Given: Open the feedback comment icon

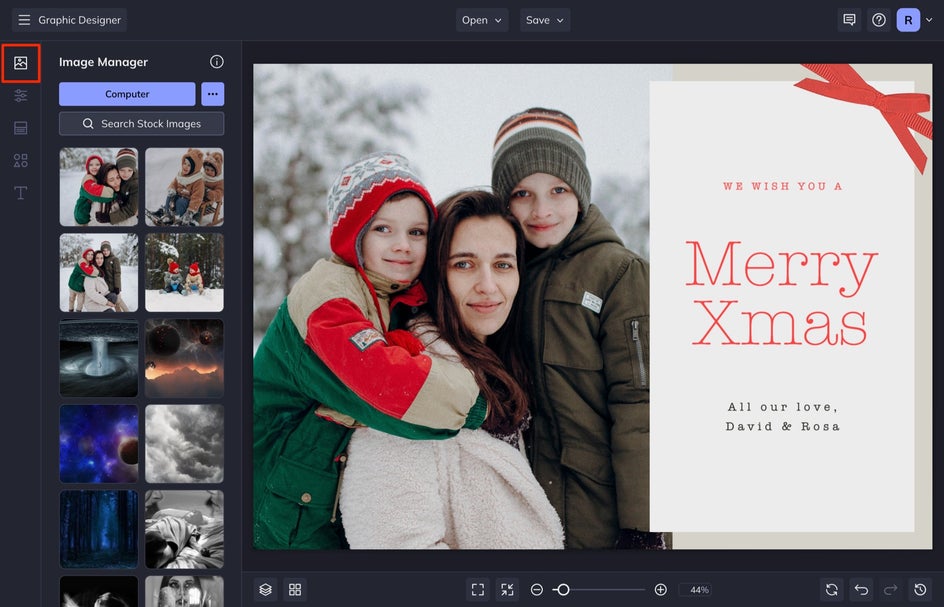Looking at the screenshot, I should pyautogui.click(x=849, y=20).
